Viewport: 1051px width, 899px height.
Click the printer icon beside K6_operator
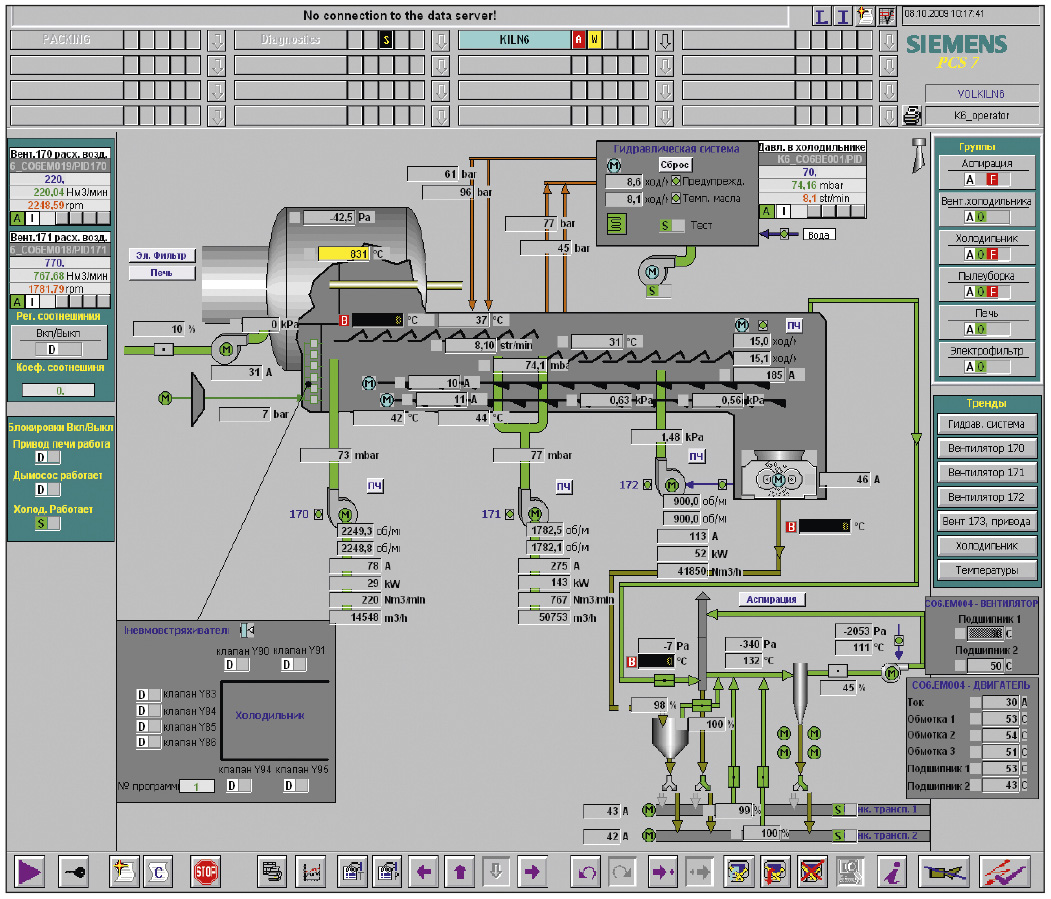(x=912, y=115)
